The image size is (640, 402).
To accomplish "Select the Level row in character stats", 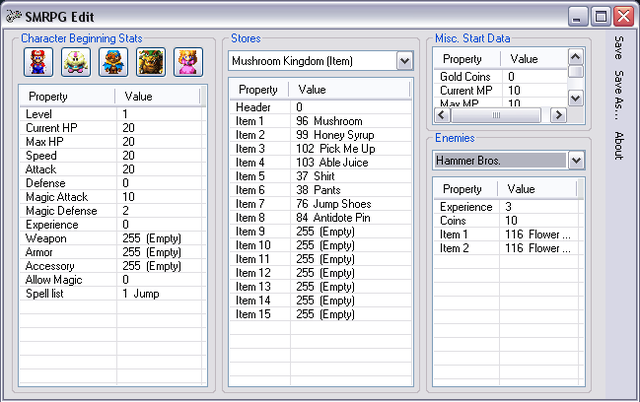I will 111,114.
